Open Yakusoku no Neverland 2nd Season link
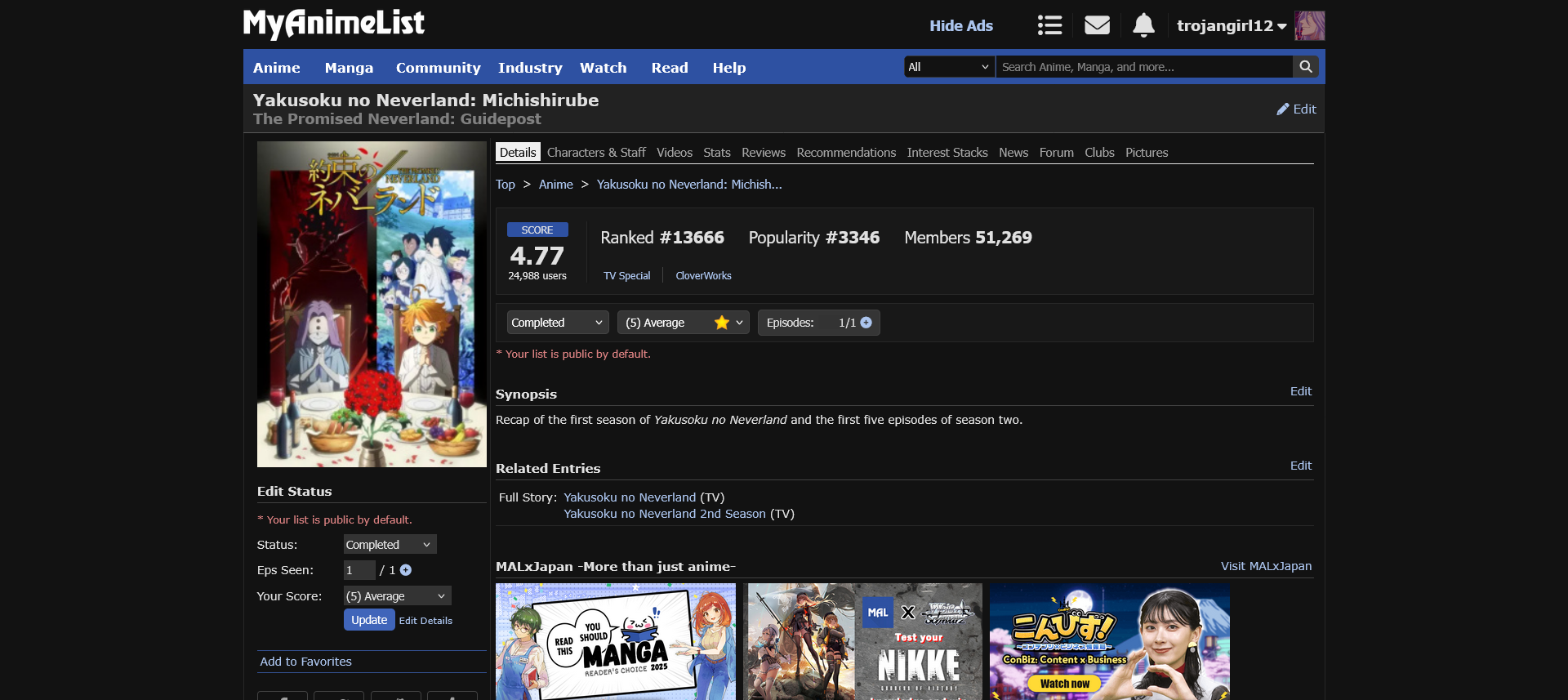This screenshot has height=700, width=1568. 665,514
